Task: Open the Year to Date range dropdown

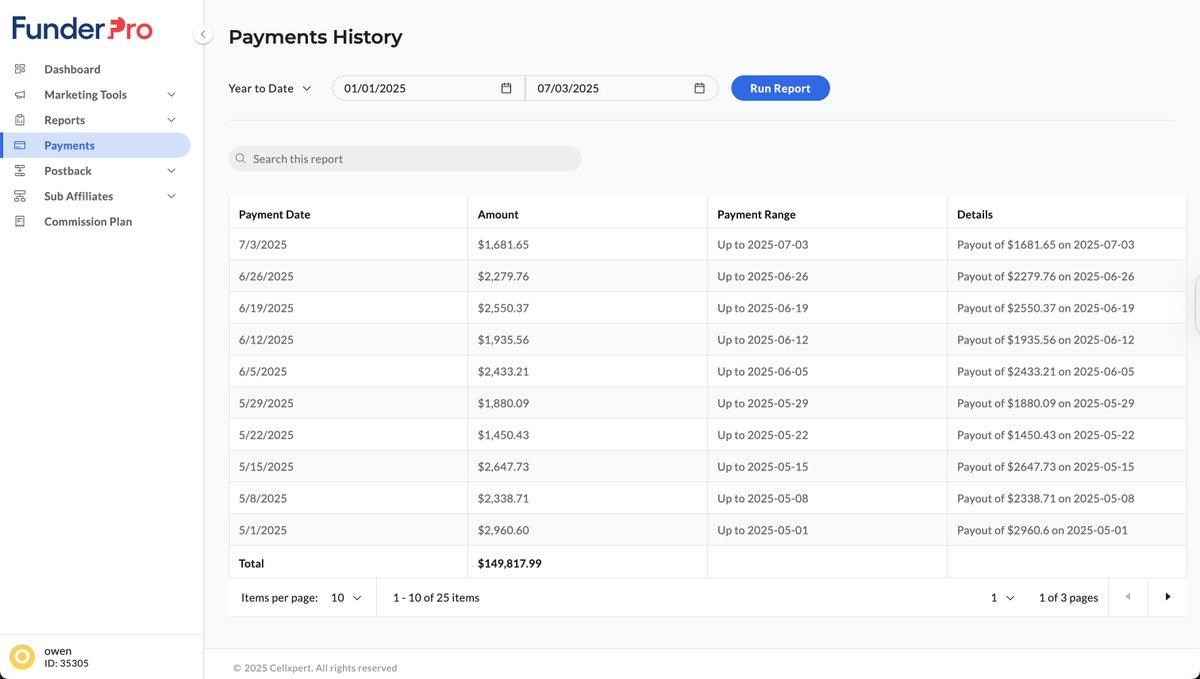Action: pos(270,88)
